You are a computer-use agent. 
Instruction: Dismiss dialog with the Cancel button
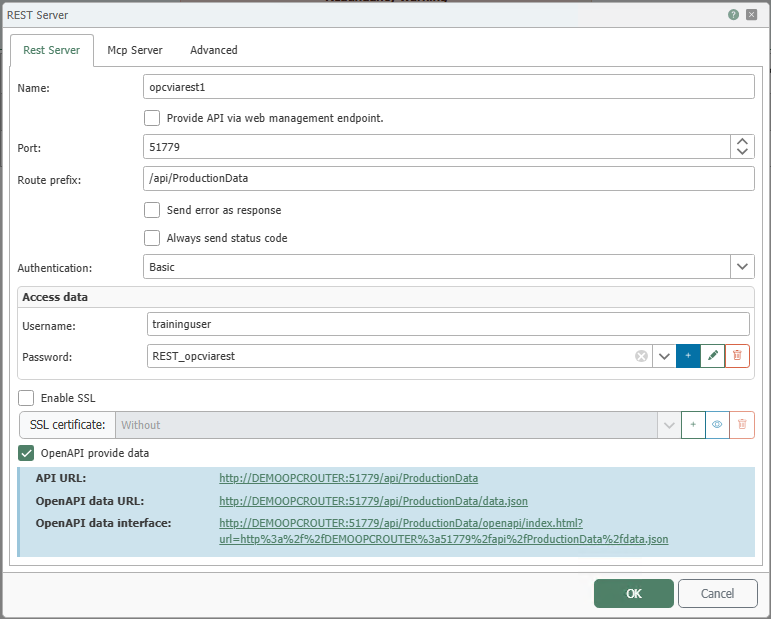pos(717,593)
